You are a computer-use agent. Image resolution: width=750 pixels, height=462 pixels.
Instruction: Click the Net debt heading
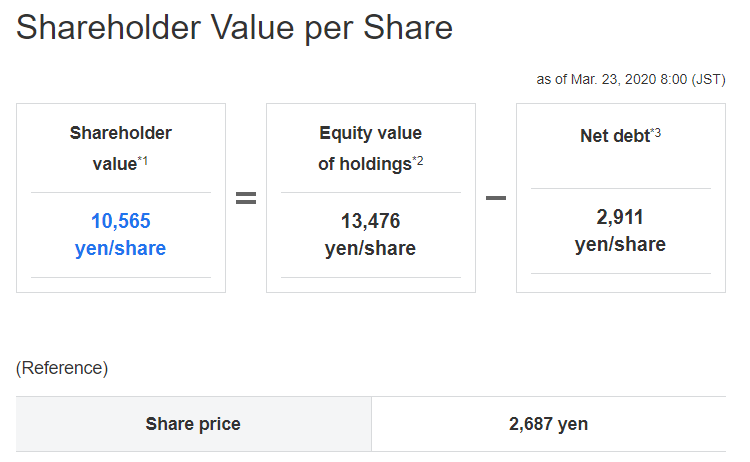(x=614, y=135)
